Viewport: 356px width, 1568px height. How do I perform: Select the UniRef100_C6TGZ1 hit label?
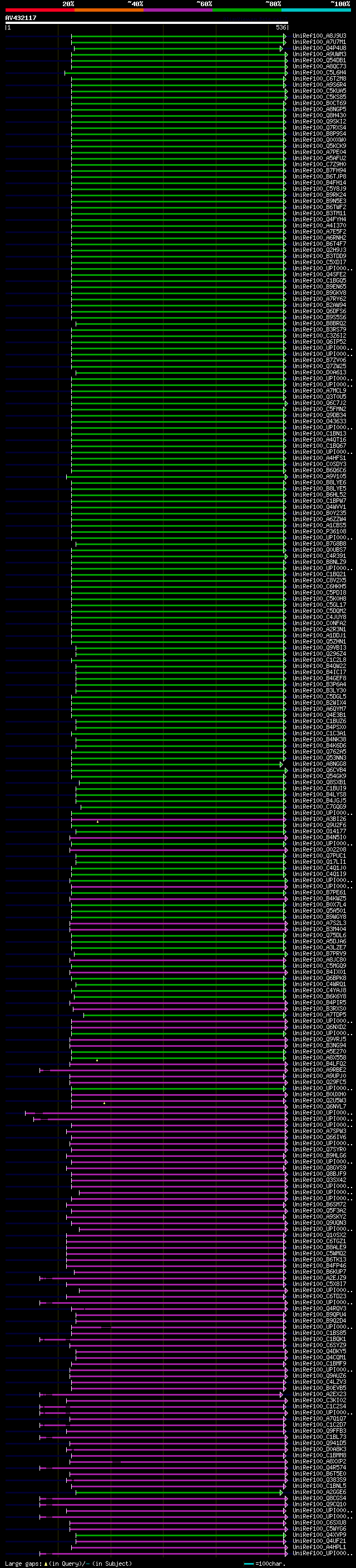(319, 1241)
